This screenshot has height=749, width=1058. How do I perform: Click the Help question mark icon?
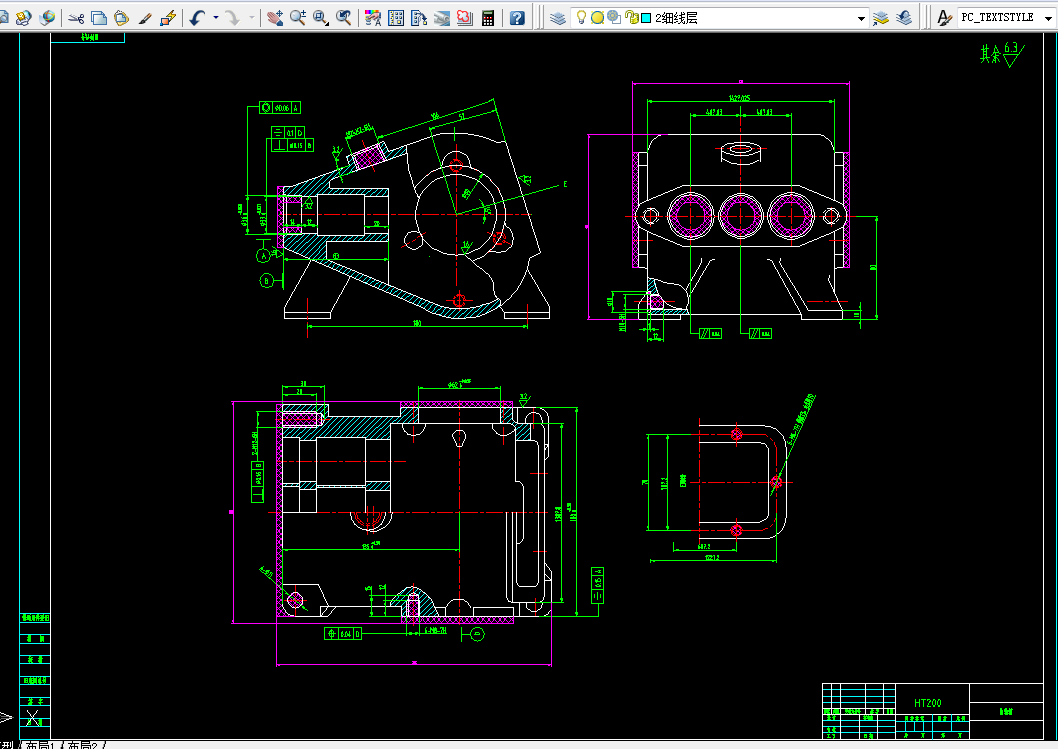click(517, 18)
